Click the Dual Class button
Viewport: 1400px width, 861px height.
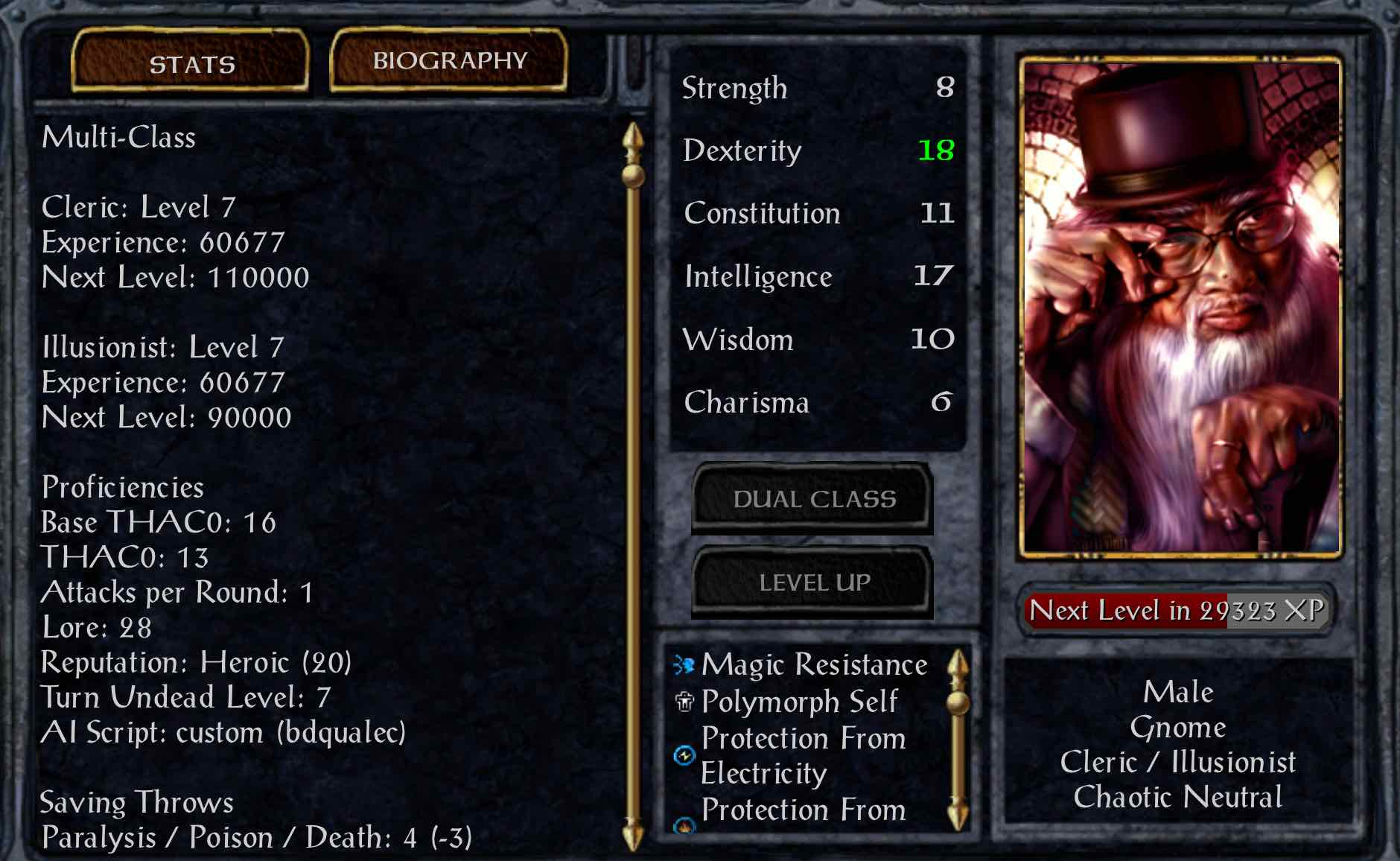pyautogui.click(x=813, y=498)
